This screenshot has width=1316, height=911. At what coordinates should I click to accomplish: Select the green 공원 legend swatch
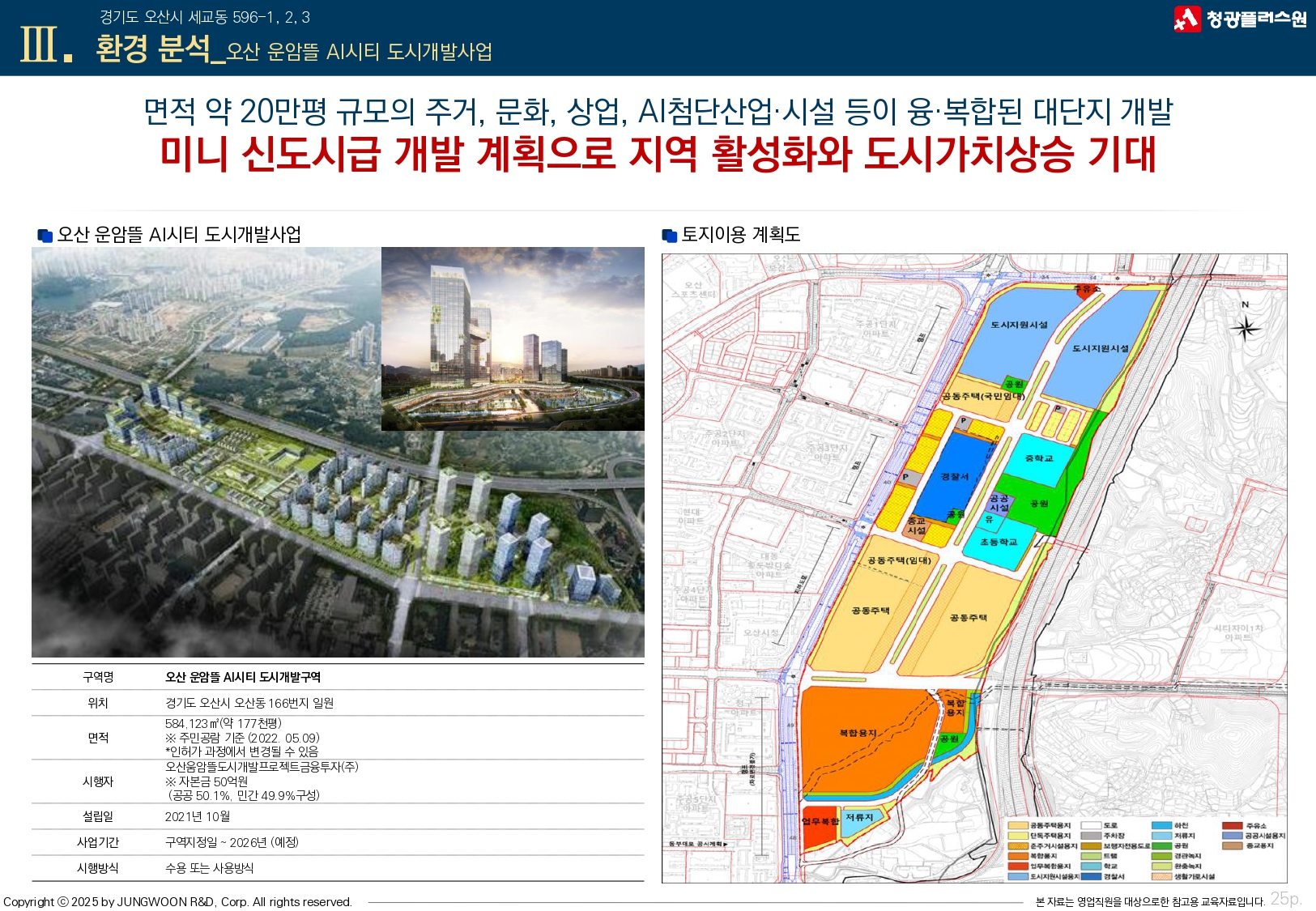click(1162, 846)
